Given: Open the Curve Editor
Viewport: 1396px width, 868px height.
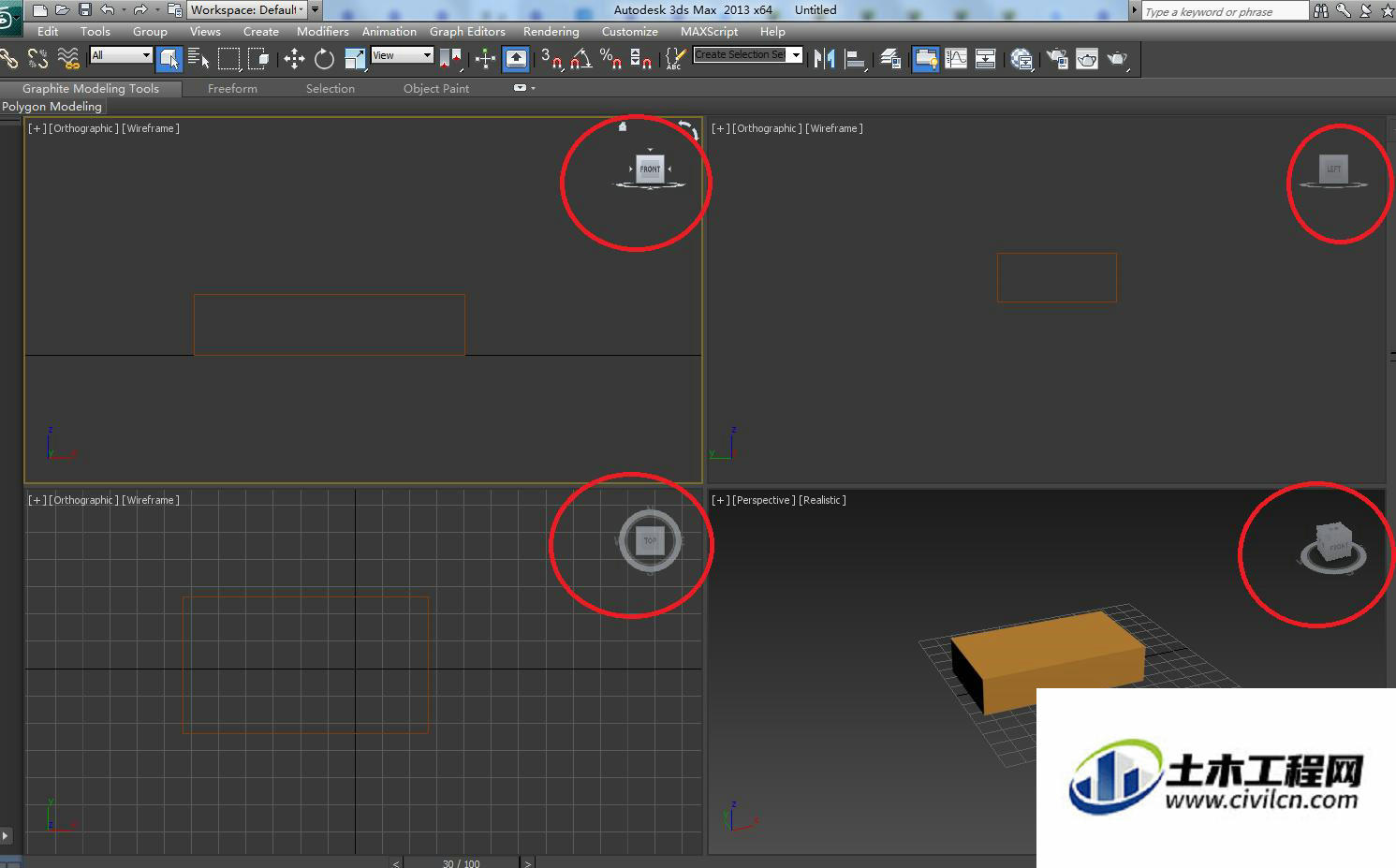Looking at the screenshot, I should (956, 59).
